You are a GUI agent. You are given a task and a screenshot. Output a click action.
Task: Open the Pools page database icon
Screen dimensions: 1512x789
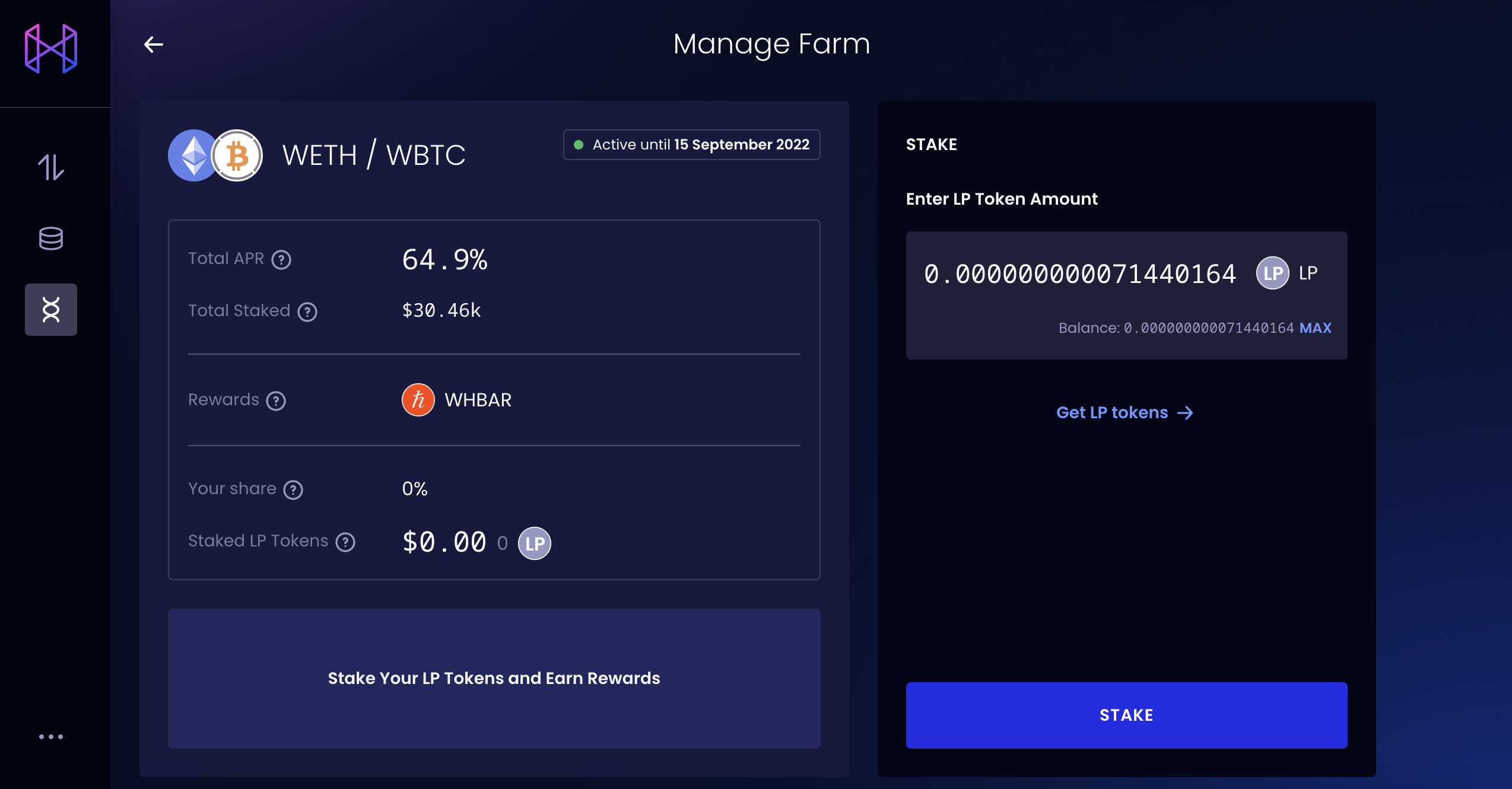pos(51,238)
